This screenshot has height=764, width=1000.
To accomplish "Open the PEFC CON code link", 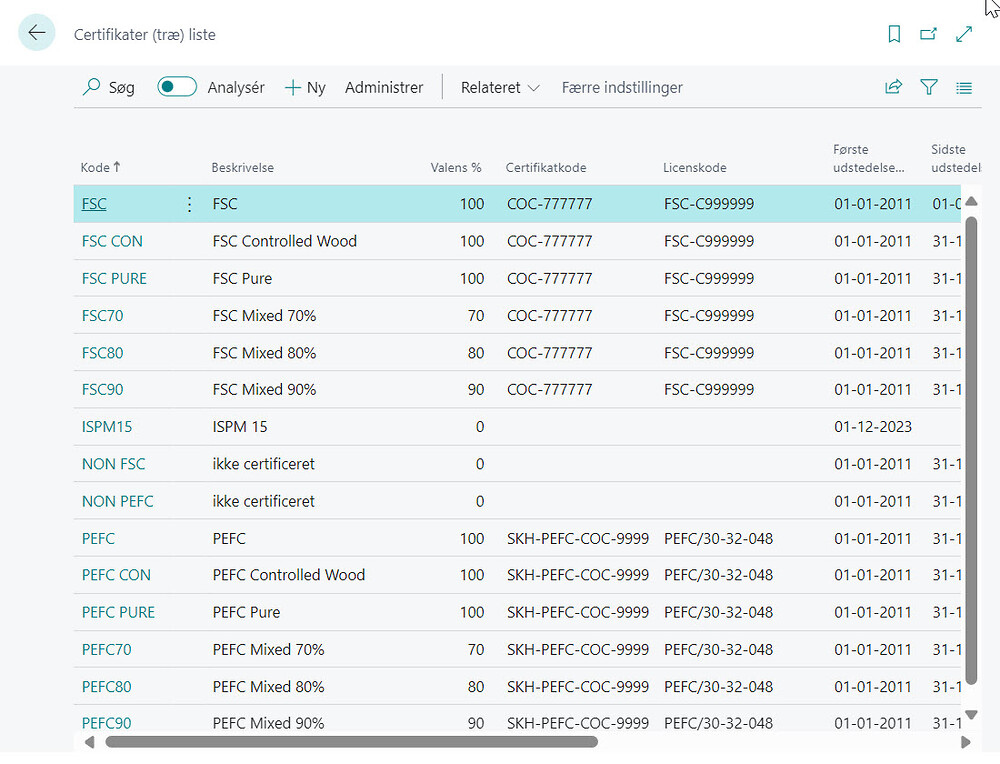I will [116, 575].
